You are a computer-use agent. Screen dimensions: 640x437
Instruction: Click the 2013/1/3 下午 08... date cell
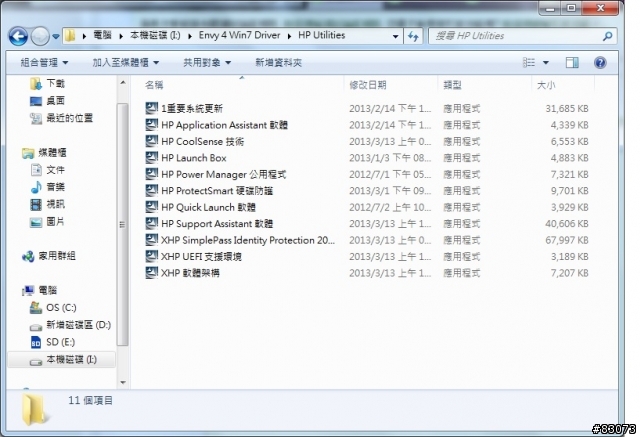(390, 158)
